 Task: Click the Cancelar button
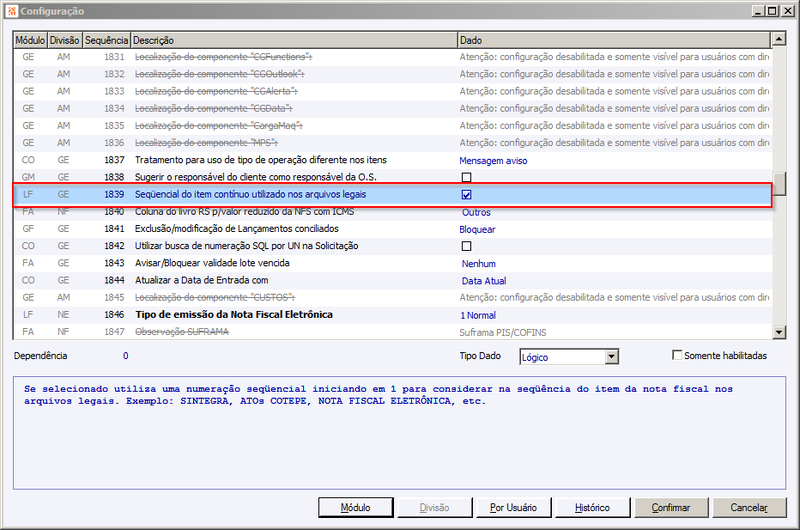coord(749,508)
